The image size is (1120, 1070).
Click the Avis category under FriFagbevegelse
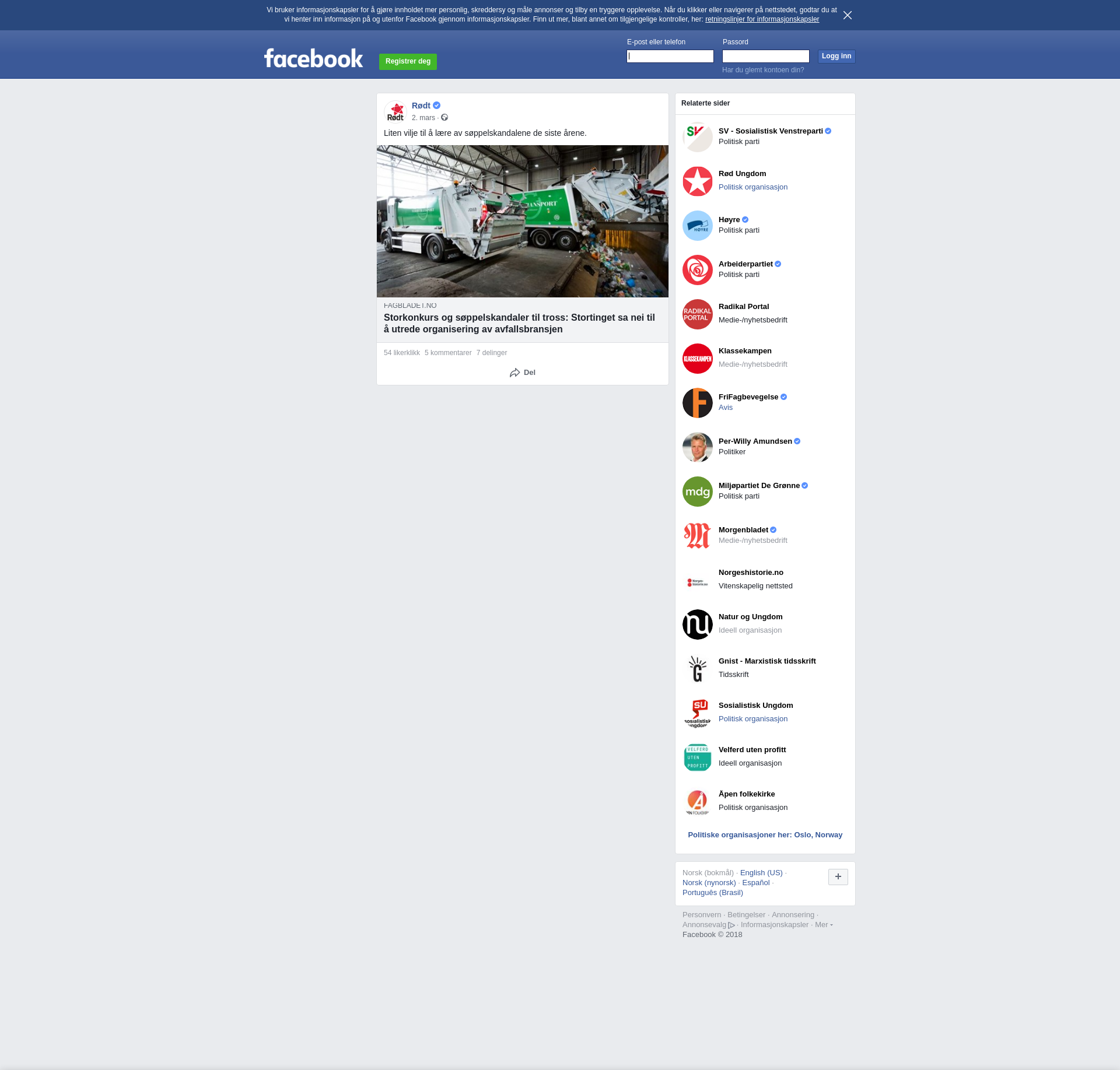pyautogui.click(x=726, y=408)
